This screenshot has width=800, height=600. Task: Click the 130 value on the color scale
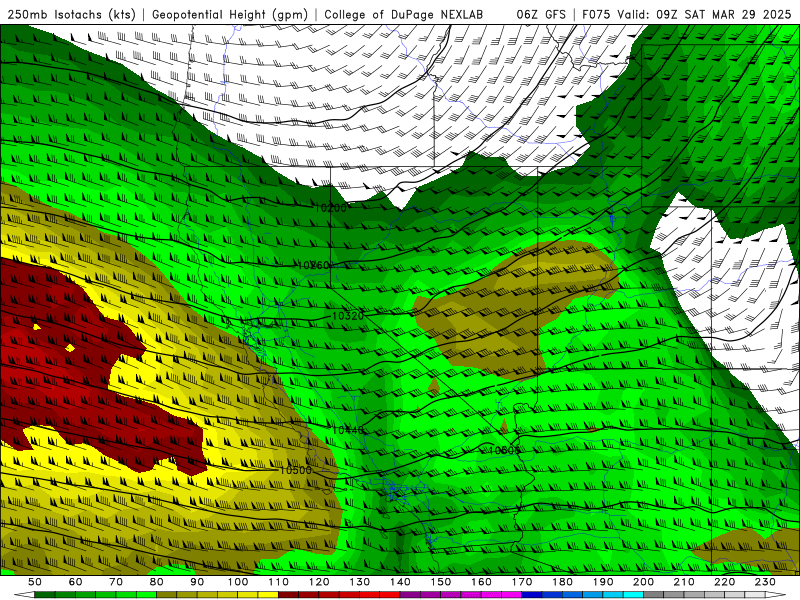(x=359, y=582)
